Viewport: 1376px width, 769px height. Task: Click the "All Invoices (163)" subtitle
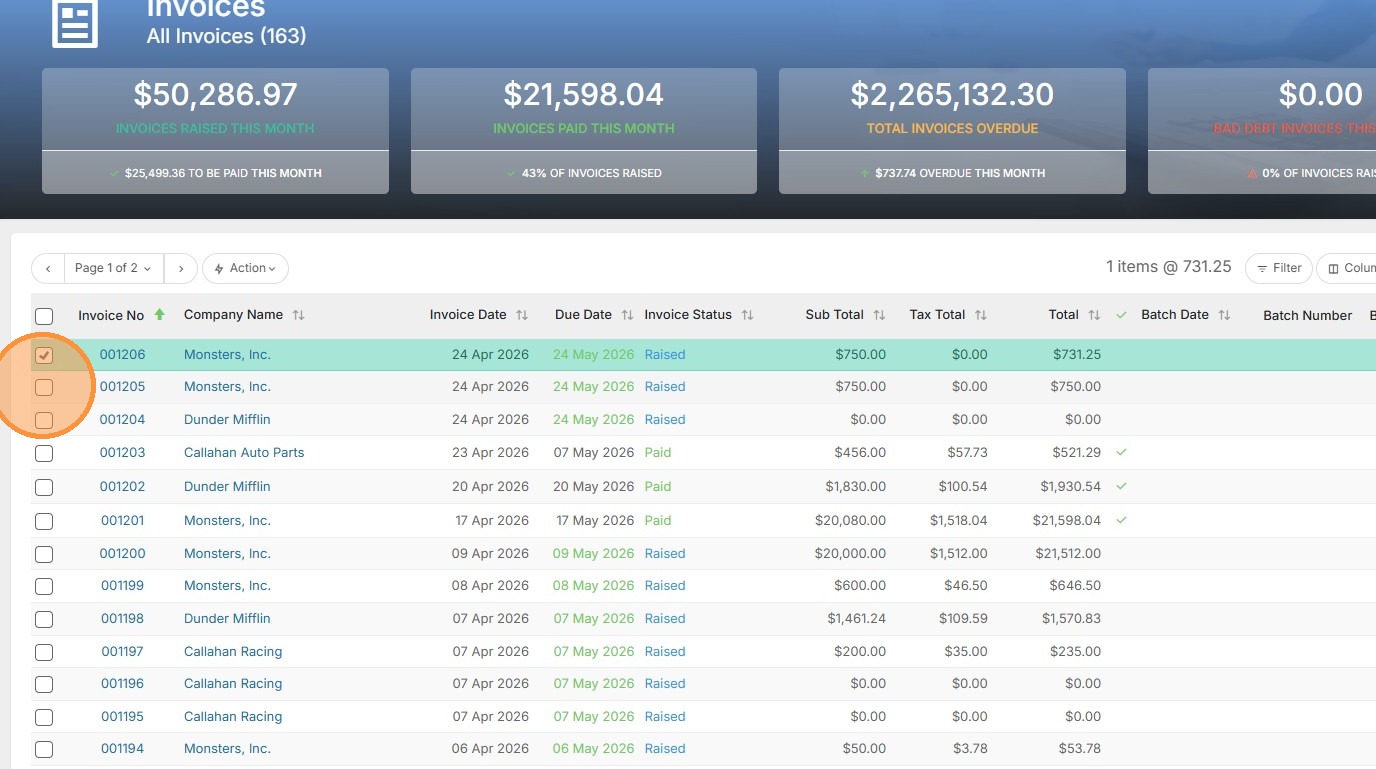227,36
